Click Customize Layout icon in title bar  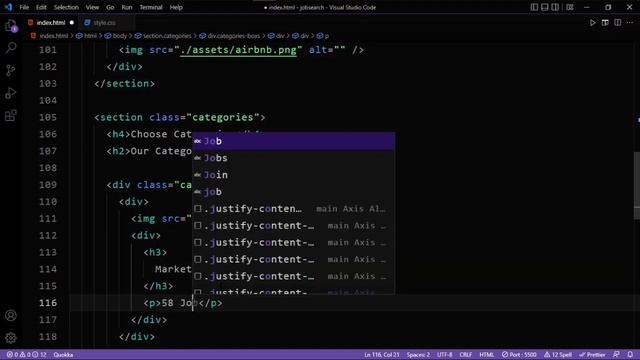click(570, 7)
